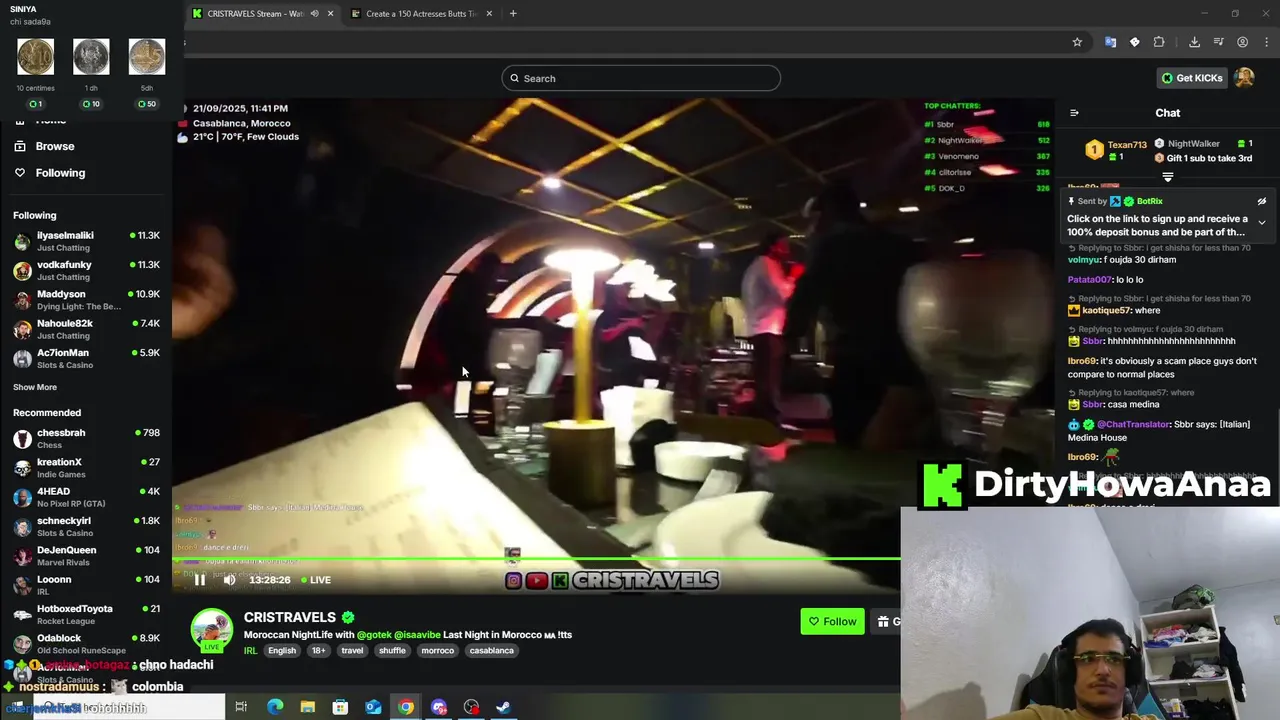Click the Get KICKs button
The width and height of the screenshot is (1280, 720).
[x=1192, y=78]
